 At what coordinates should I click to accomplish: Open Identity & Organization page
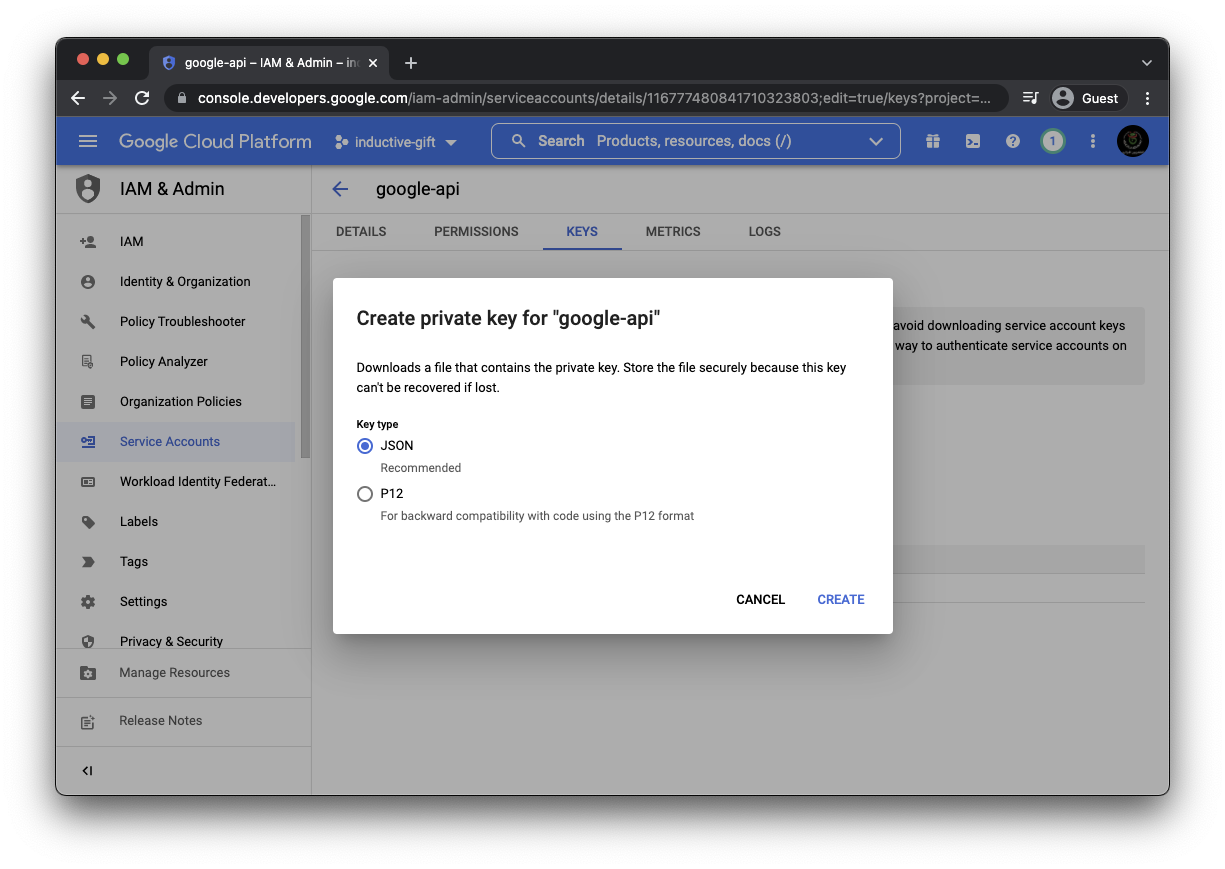pyautogui.click(x=185, y=282)
